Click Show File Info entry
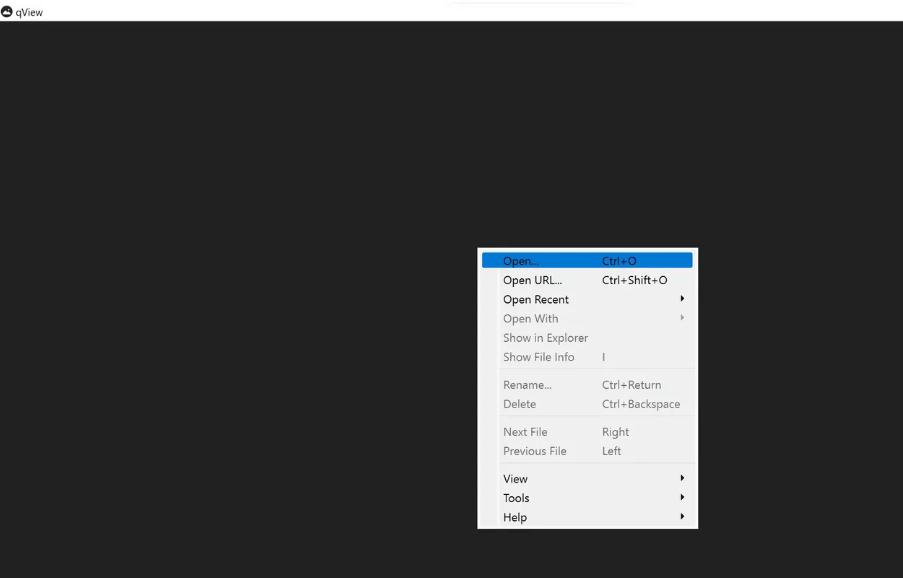Image resolution: width=903 pixels, height=578 pixels. coord(587,357)
